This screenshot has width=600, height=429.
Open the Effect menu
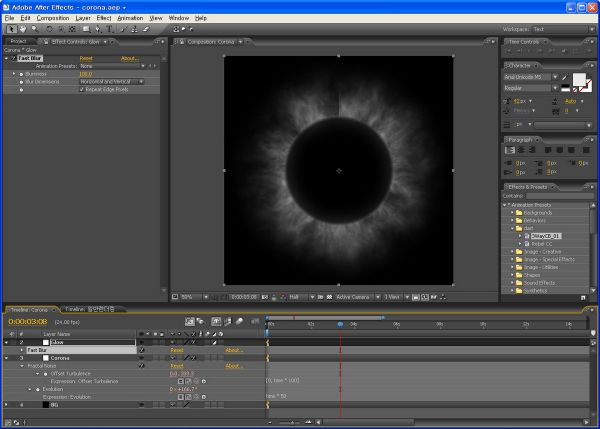point(104,18)
